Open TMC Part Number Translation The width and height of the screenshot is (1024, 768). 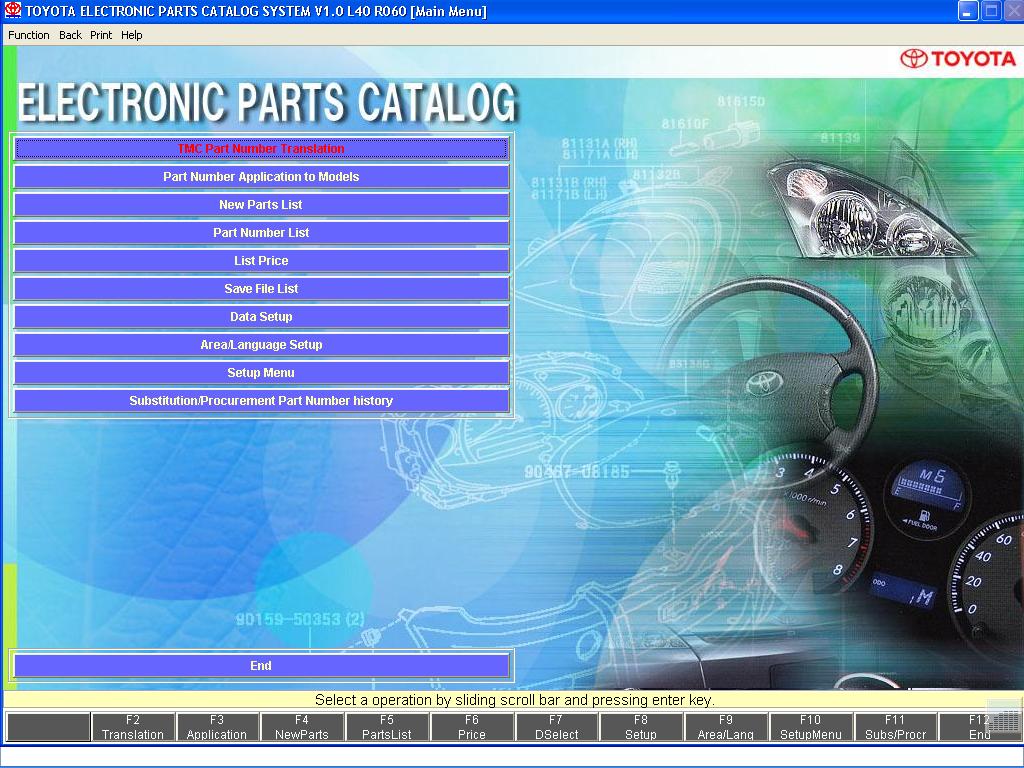(261, 149)
